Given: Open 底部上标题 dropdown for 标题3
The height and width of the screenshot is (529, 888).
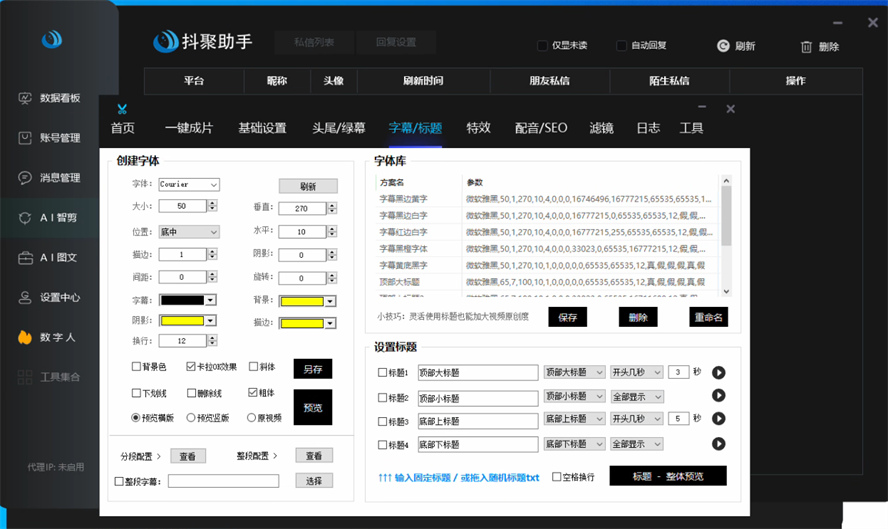Looking at the screenshot, I should pos(574,419).
